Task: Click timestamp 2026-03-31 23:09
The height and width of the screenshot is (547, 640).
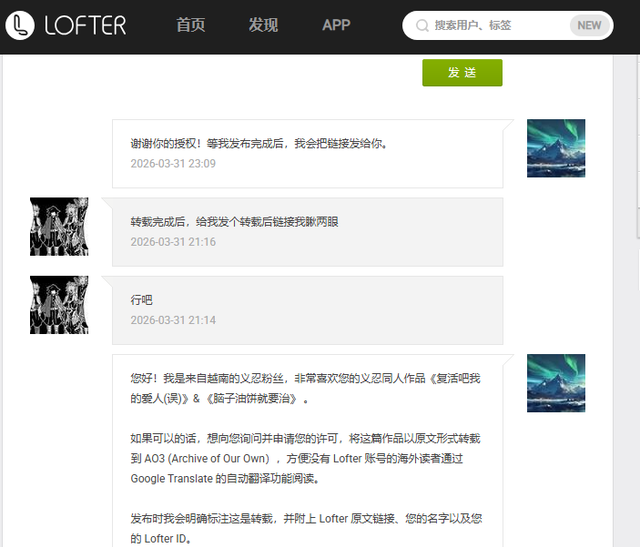Action: pos(173,163)
